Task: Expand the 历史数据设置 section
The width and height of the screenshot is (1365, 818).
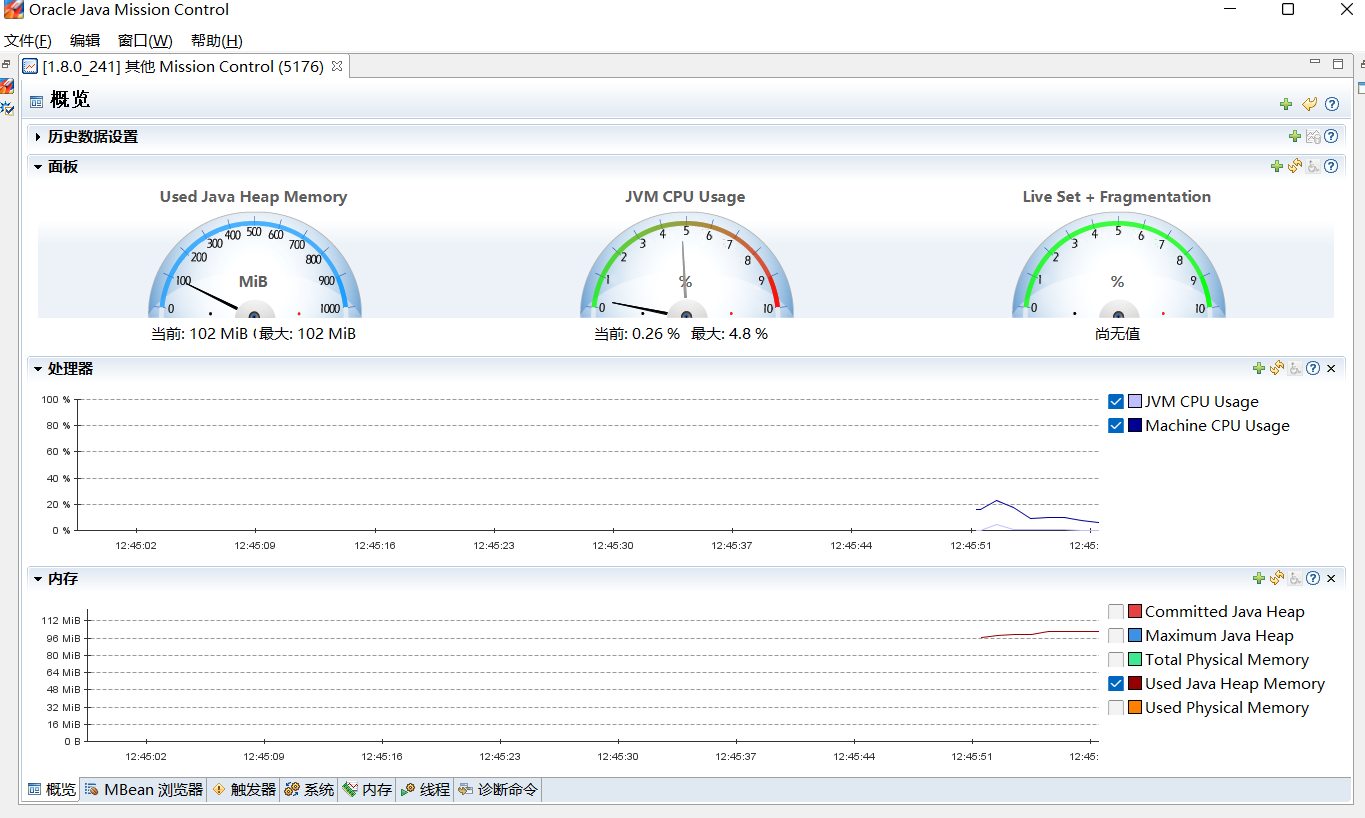Action: (x=38, y=137)
